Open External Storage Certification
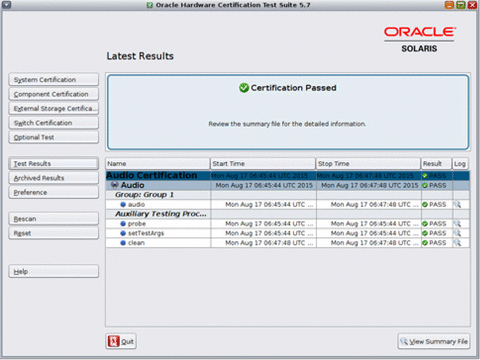Viewport: 480px width, 360px height. (x=54, y=108)
